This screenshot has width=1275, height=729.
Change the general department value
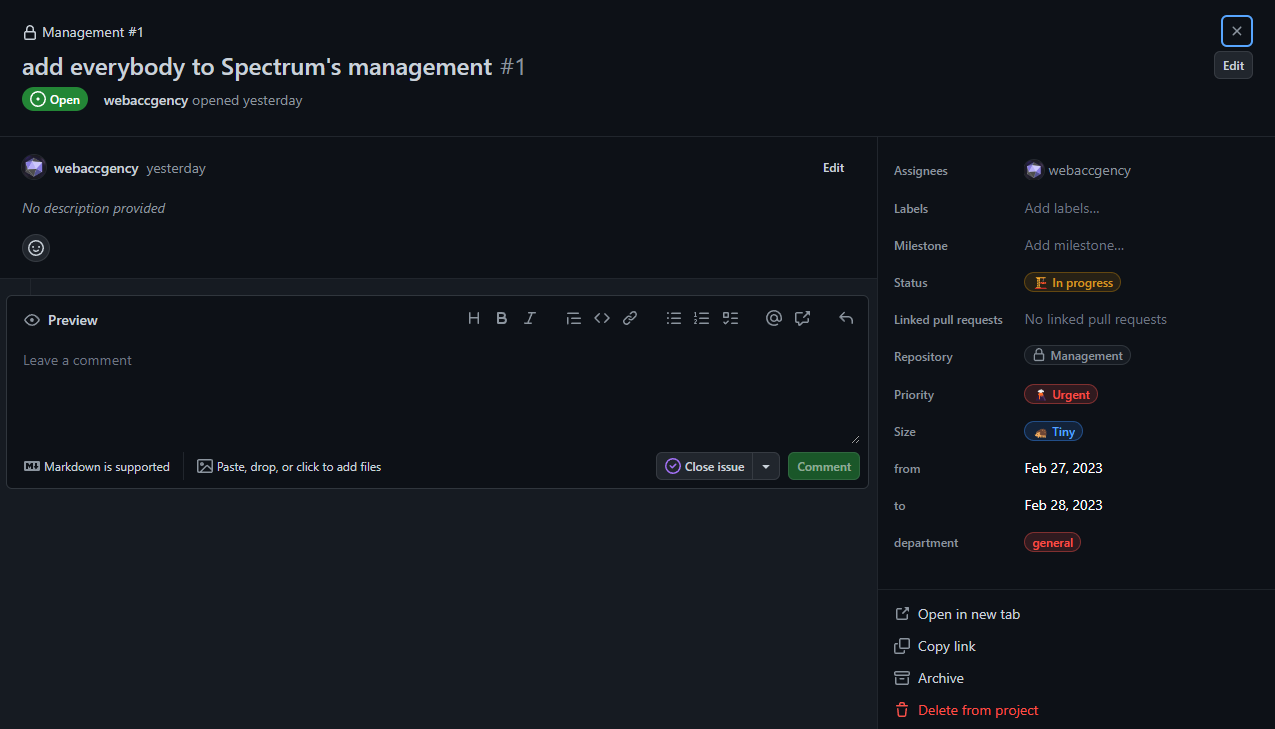tap(1052, 543)
